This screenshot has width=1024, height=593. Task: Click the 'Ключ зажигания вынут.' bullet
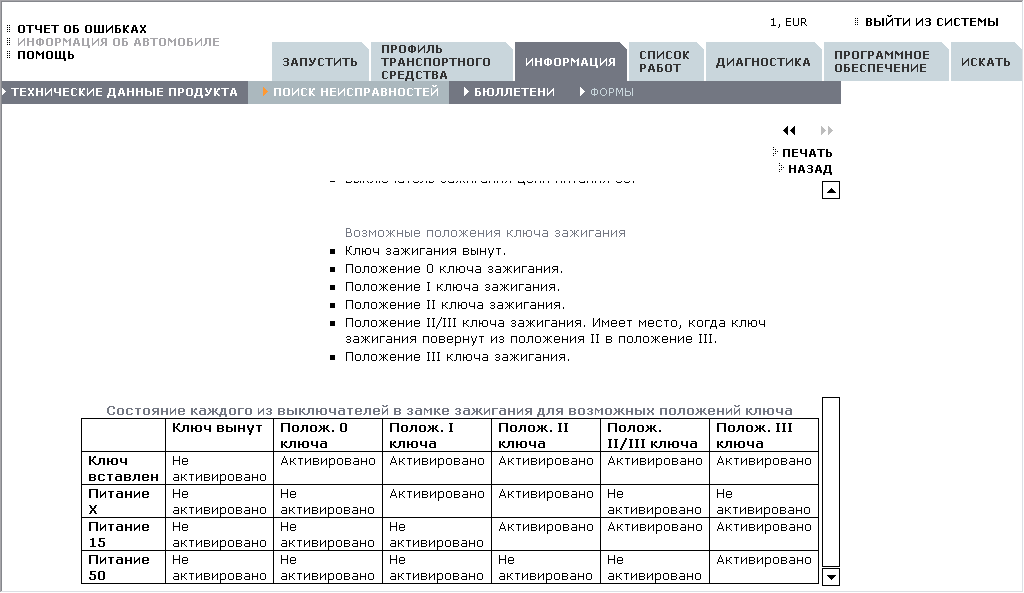[425, 251]
